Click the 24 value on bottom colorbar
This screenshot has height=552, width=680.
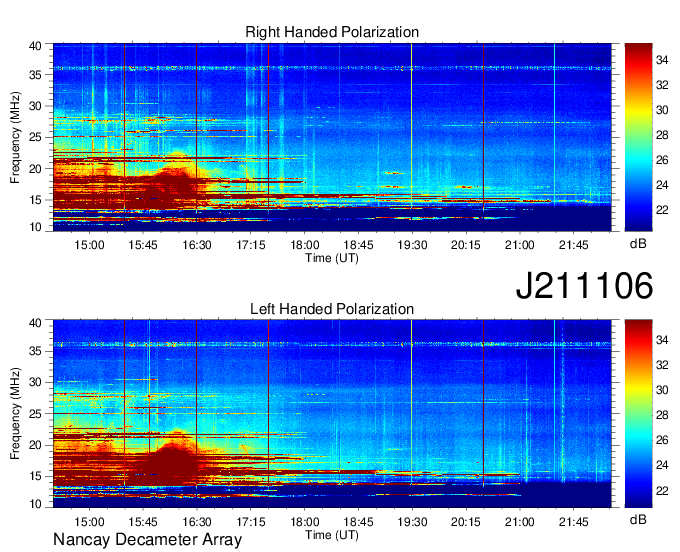coord(662,465)
